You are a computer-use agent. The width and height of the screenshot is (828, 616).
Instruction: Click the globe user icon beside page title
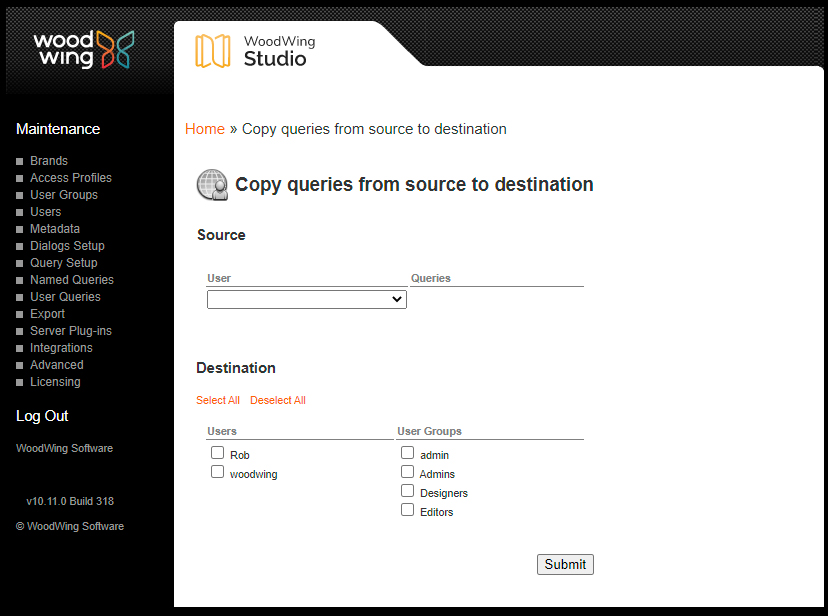212,185
